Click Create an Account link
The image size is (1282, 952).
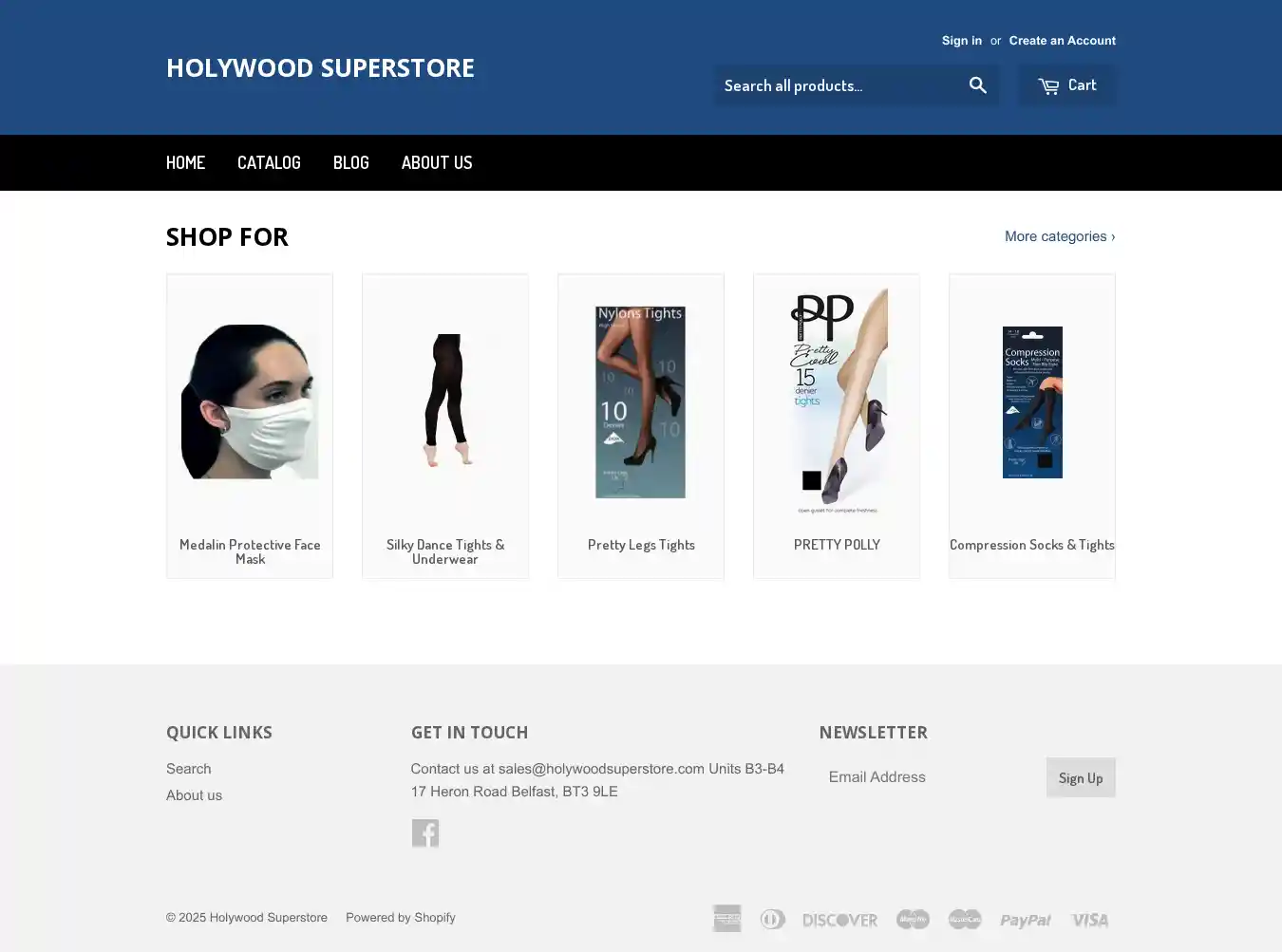pos(1063,41)
